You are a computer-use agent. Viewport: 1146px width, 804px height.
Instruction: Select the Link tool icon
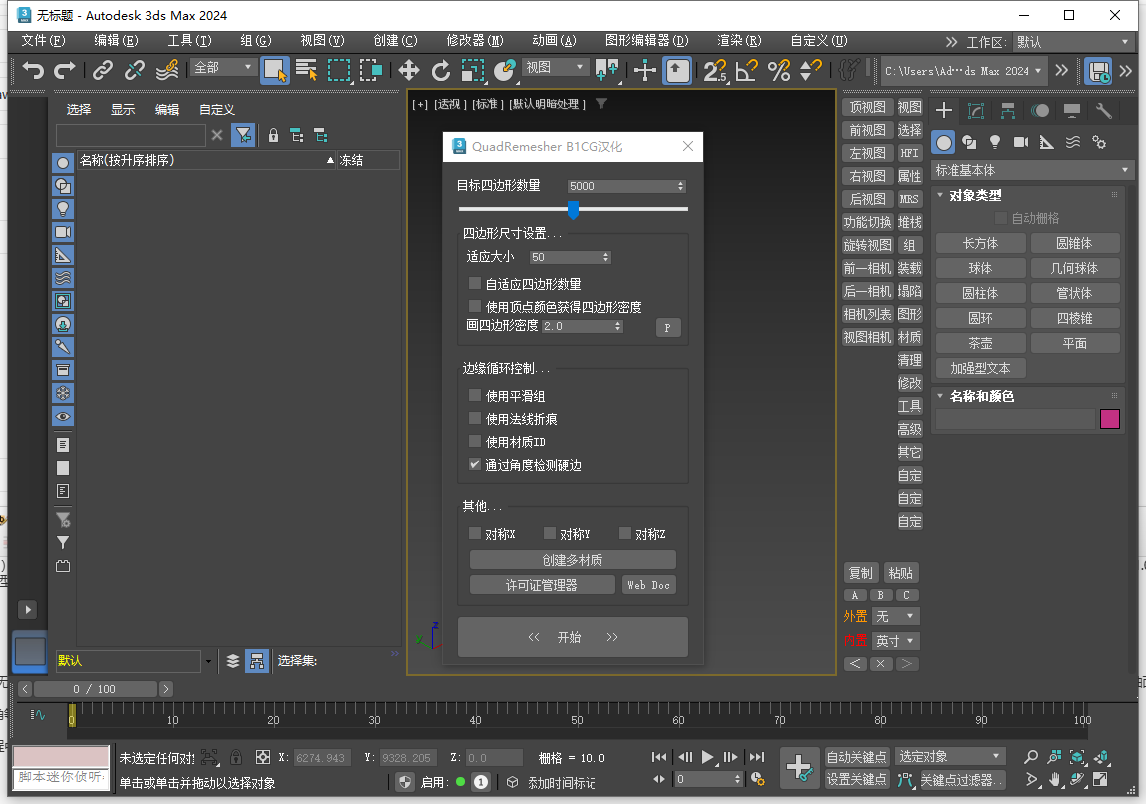click(103, 71)
